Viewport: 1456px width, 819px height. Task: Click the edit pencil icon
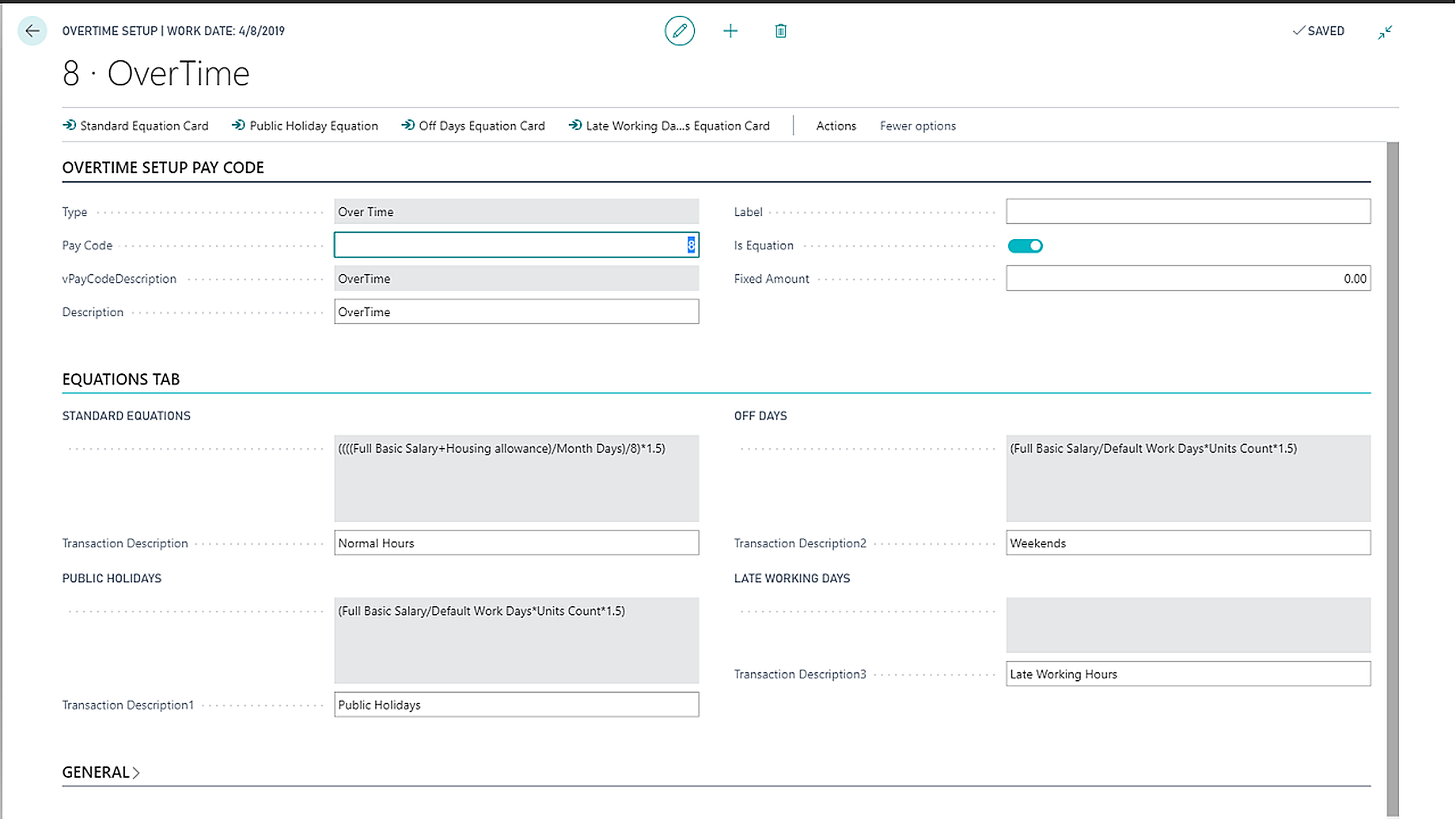[x=680, y=31]
